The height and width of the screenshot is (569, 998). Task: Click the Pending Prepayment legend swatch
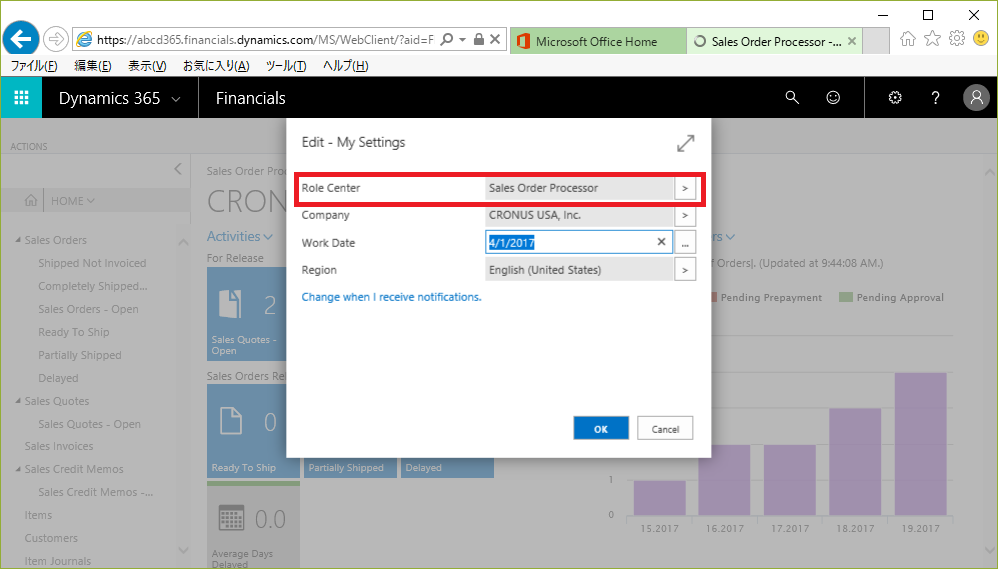pos(713,297)
